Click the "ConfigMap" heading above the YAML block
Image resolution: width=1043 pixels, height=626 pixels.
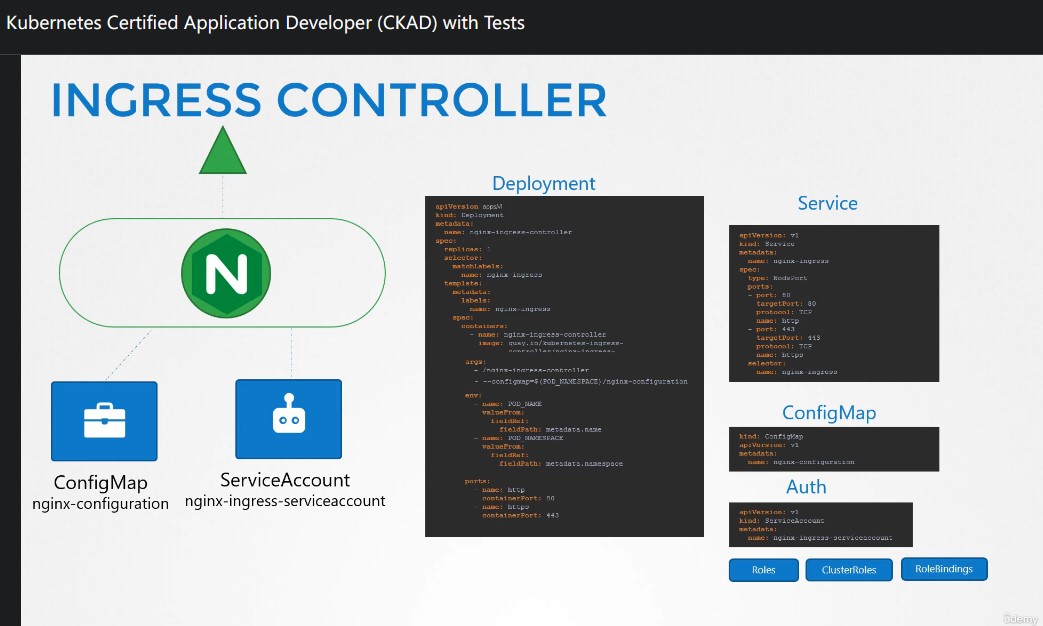click(x=829, y=413)
